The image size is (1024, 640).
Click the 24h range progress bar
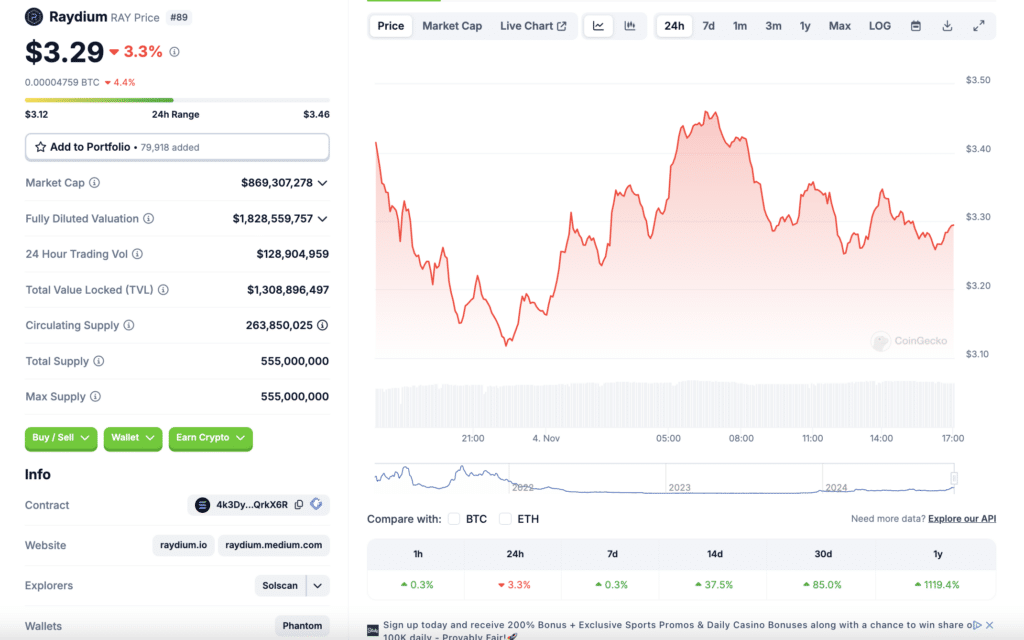(x=177, y=100)
